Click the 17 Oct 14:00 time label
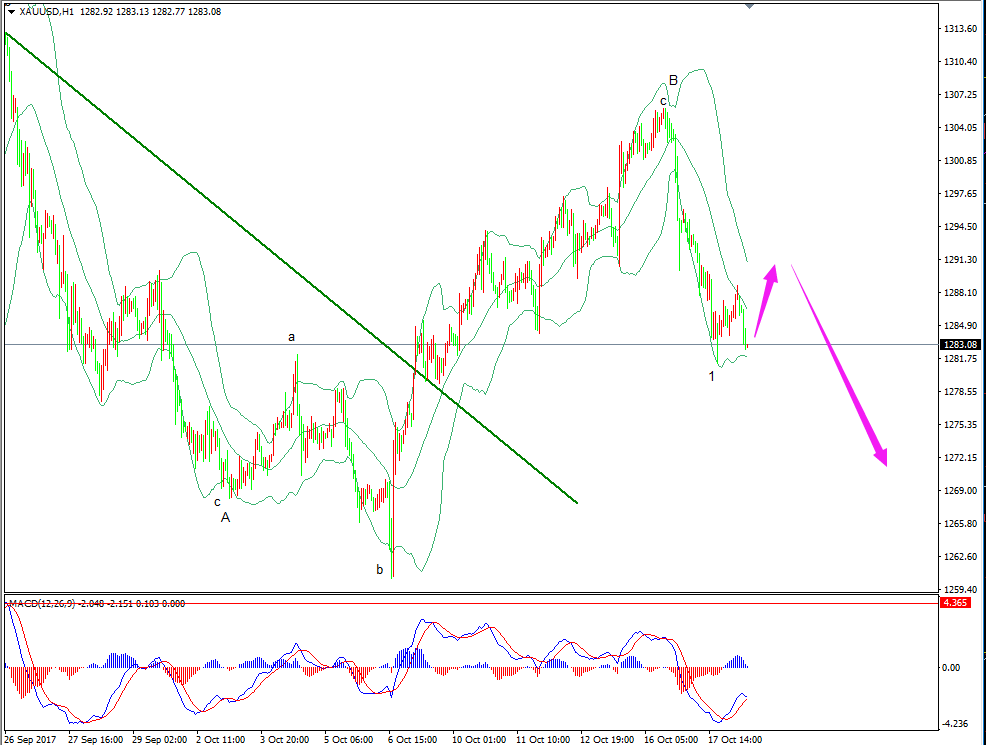986x745 pixels. (735, 740)
